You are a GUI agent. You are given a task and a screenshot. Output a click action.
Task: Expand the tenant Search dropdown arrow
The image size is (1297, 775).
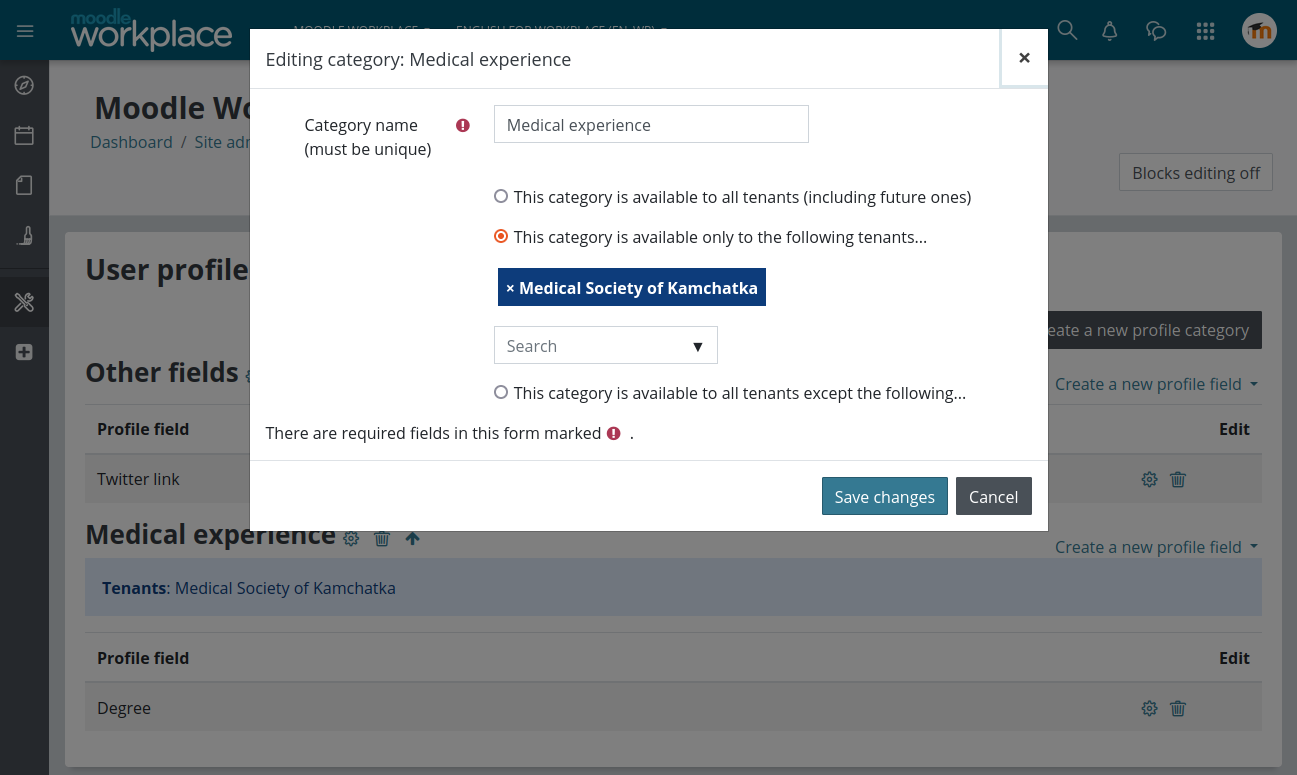click(x=698, y=346)
